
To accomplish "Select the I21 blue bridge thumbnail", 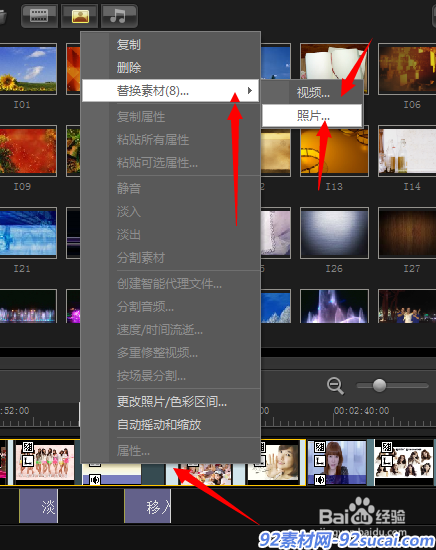I will [28, 233].
